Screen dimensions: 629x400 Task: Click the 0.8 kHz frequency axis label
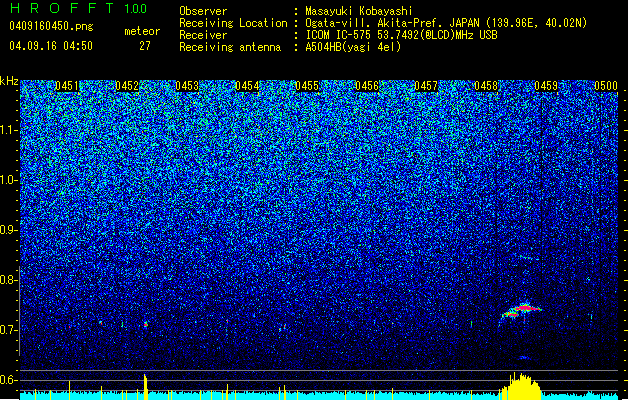(x=8, y=280)
